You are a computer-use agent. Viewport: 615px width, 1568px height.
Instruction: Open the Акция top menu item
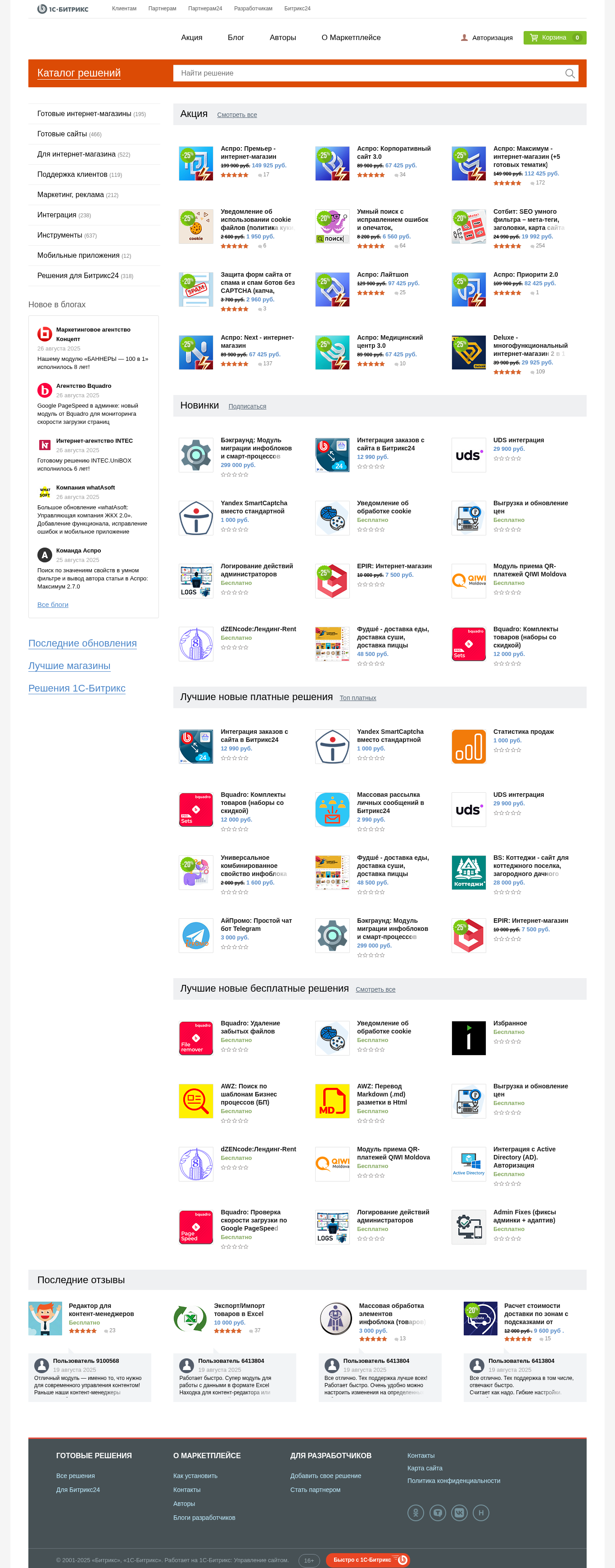192,38
